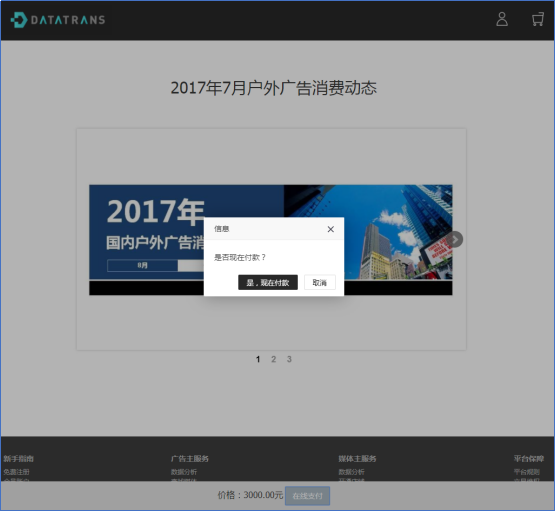Click the 广告主服务 footer heading

click(190, 459)
